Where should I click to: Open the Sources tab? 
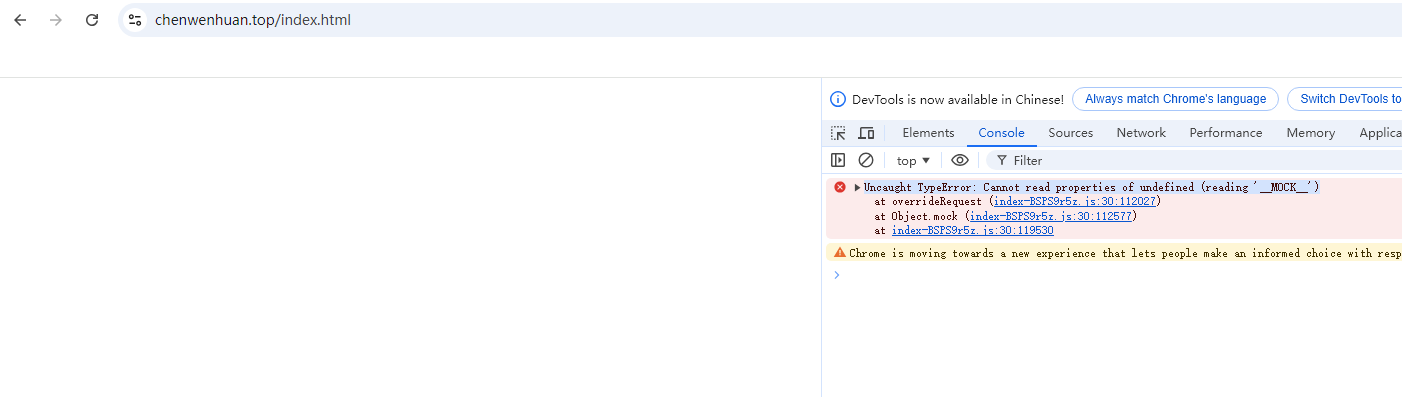[1070, 133]
